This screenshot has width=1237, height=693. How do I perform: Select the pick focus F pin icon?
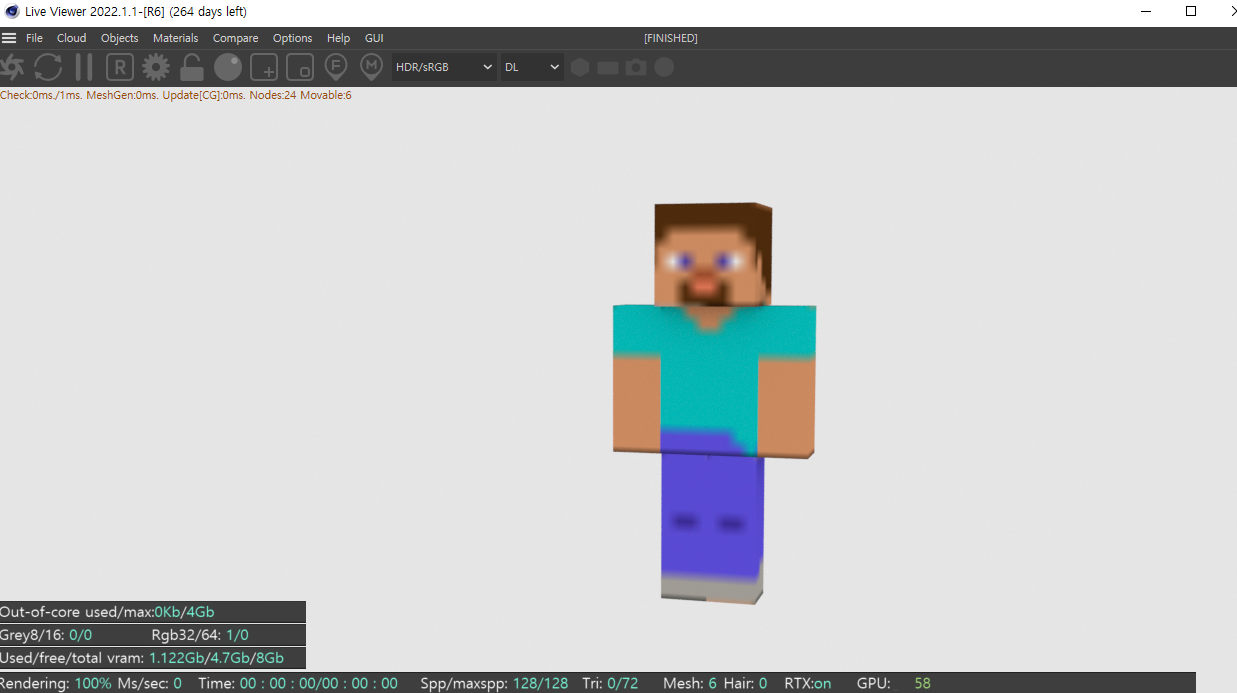coord(336,67)
